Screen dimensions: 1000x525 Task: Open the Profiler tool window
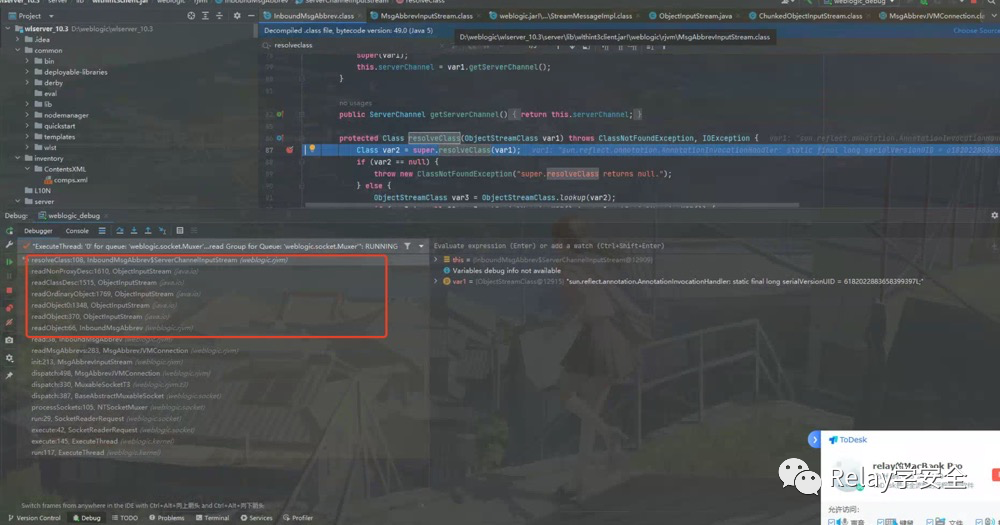click(x=298, y=518)
